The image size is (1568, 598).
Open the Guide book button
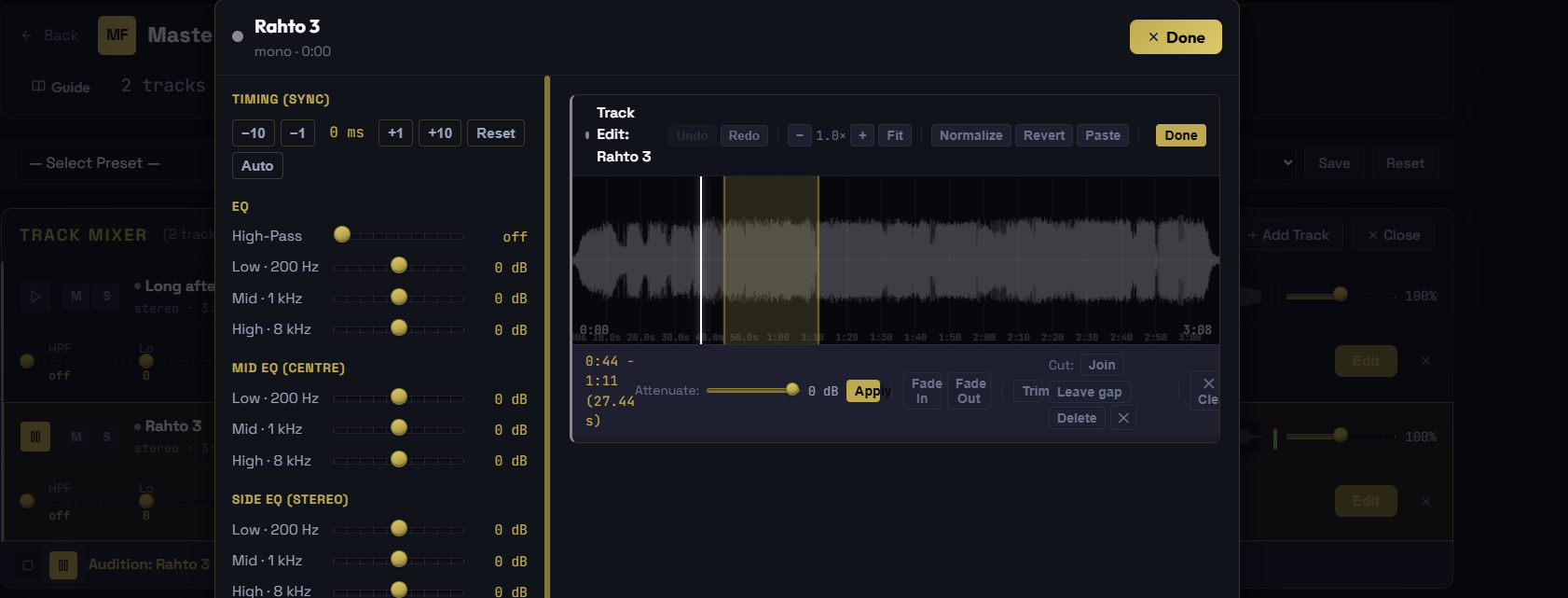62,87
